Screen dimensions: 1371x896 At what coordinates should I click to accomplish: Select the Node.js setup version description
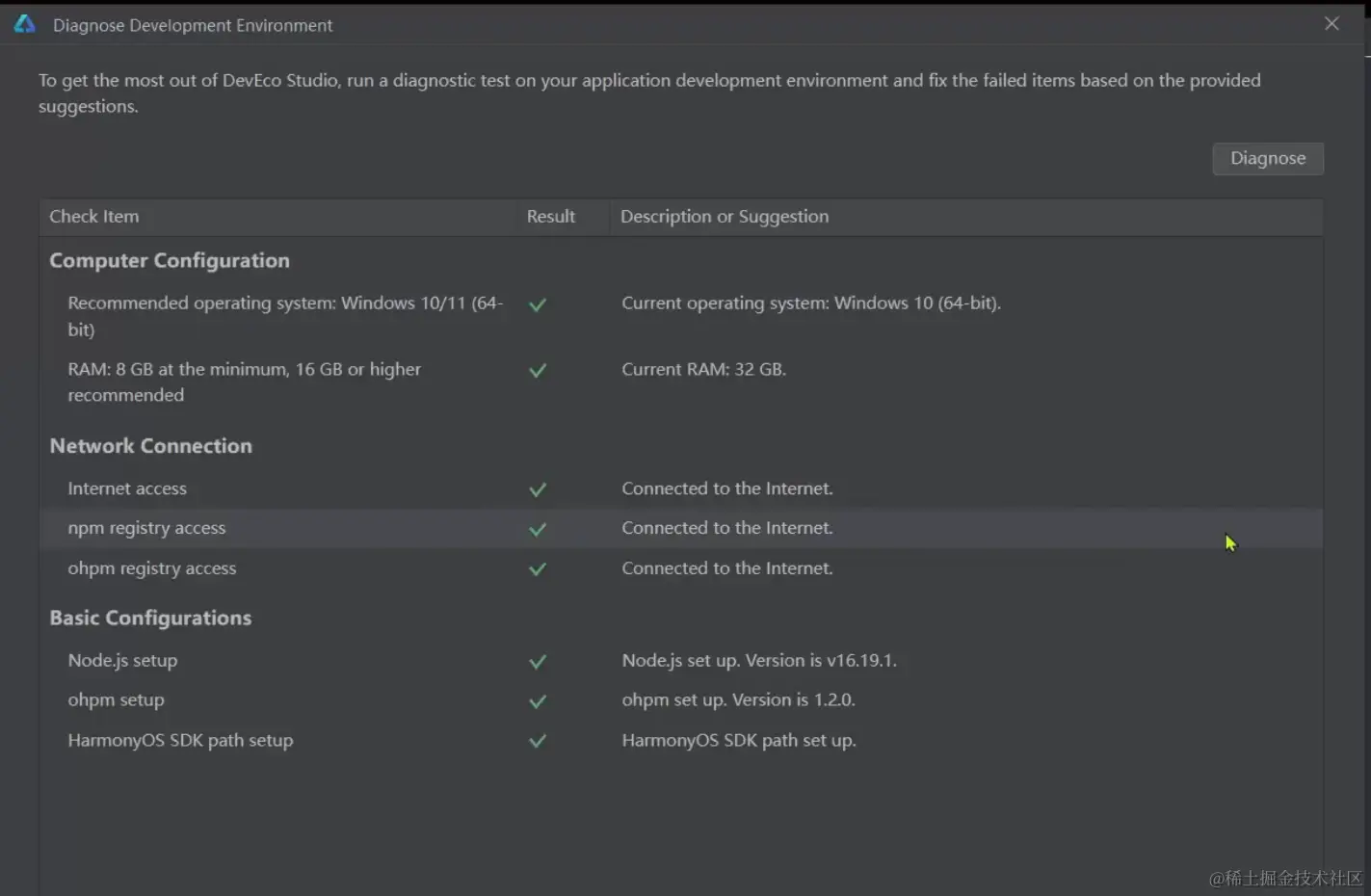pyautogui.click(x=758, y=661)
